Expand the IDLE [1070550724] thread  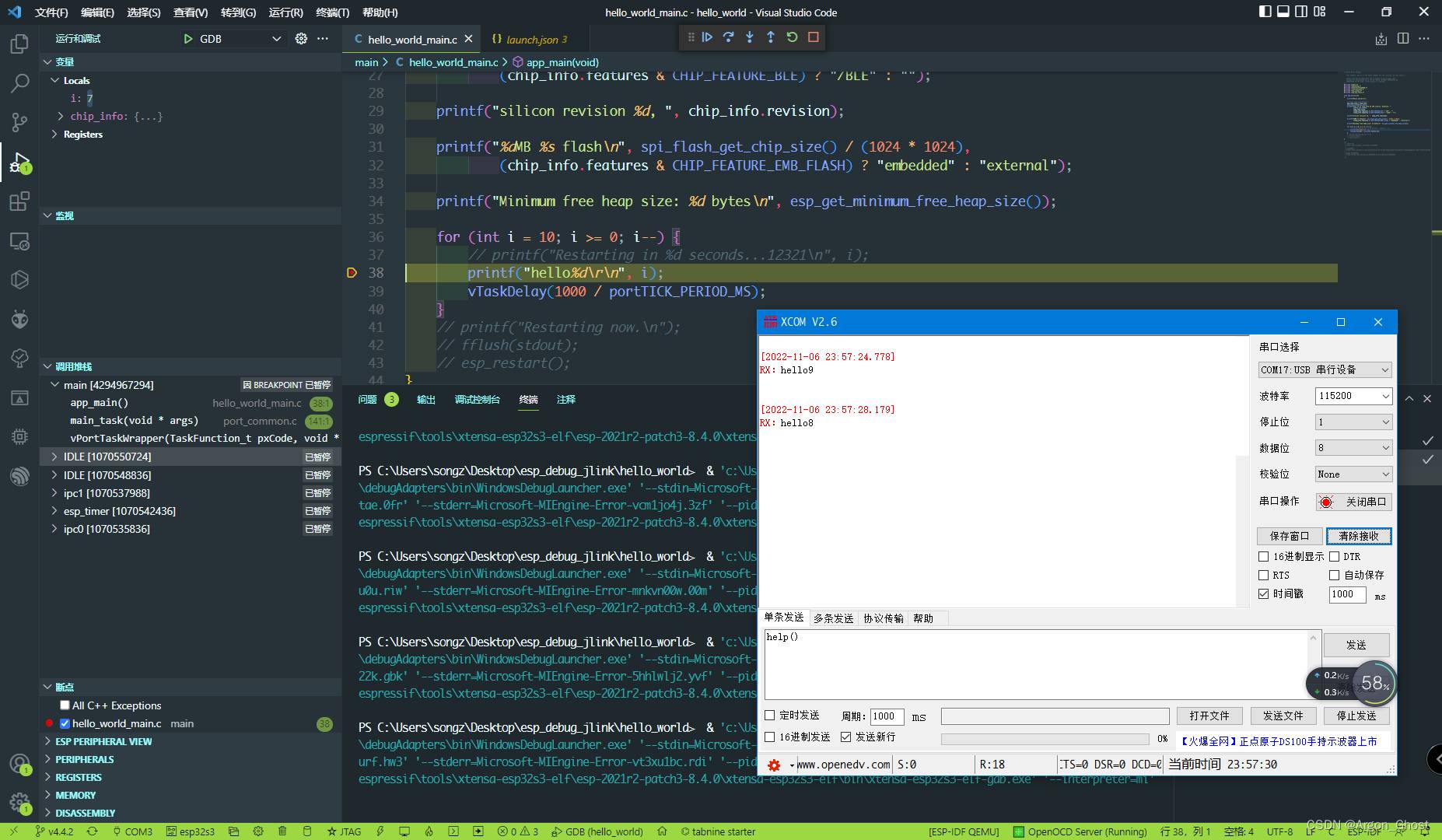coord(54,457)
